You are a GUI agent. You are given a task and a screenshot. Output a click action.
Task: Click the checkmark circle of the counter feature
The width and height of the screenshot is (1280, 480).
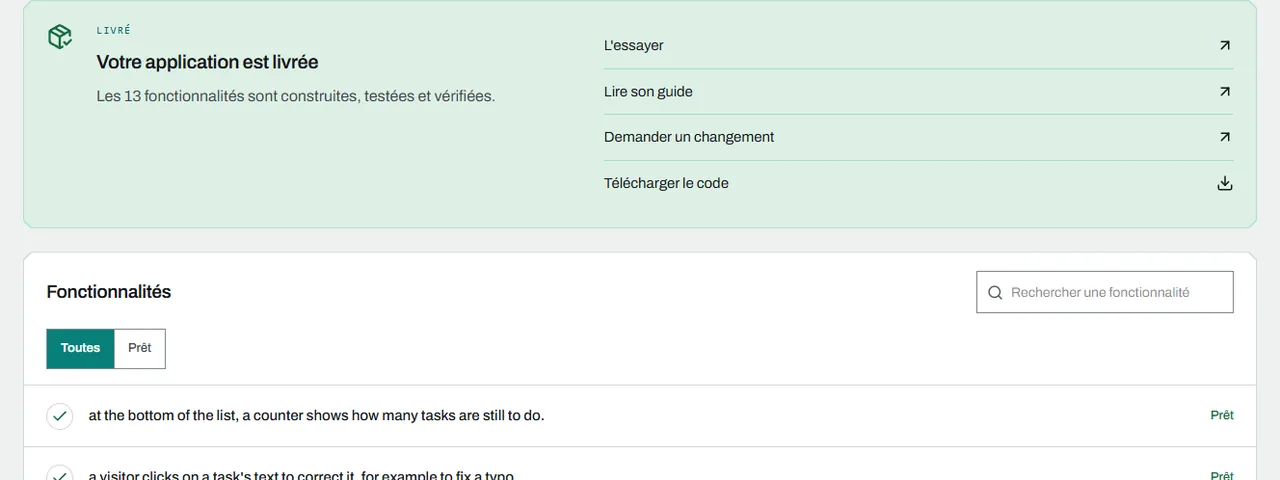[x=60, y=416]
